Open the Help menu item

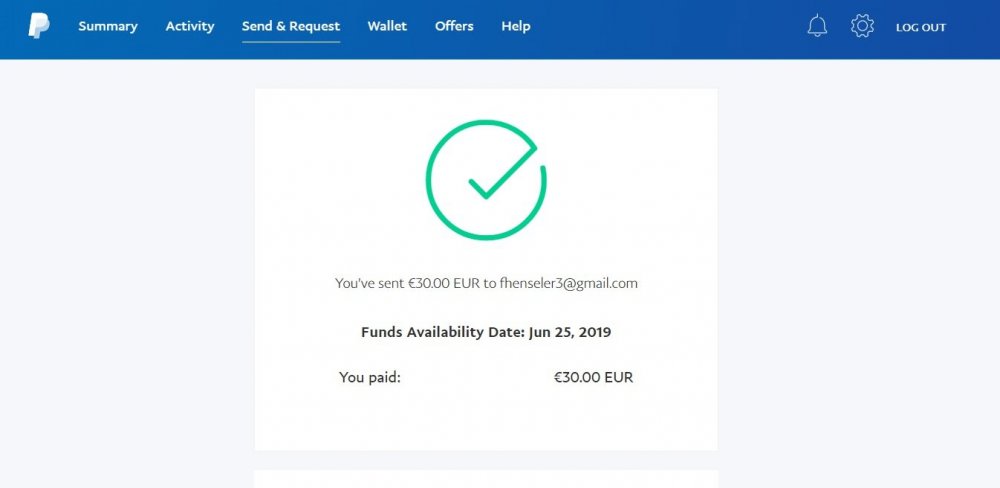pyautogui.click(x=516, y=26)
